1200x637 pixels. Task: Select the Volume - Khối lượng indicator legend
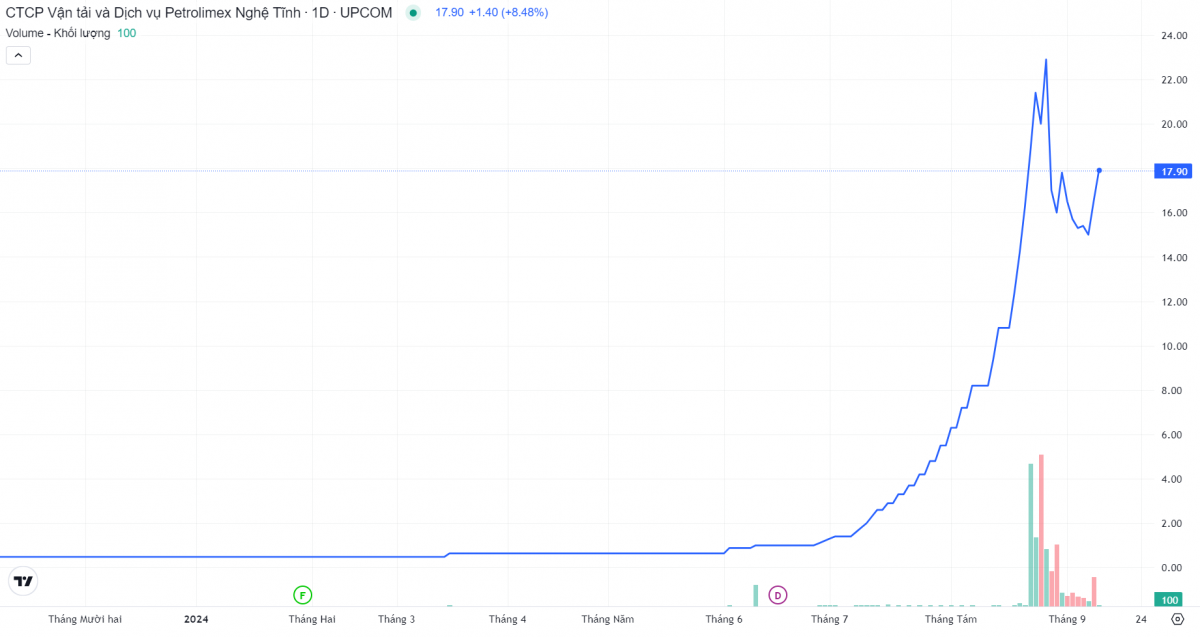pyautogui.click(x=57, y=33)
